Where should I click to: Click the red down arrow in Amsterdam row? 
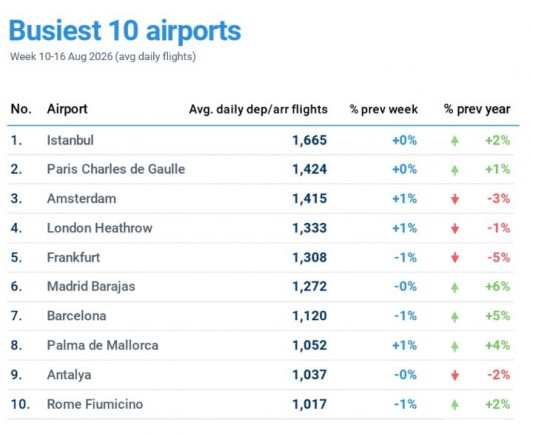pyautogui.click(x=454, y=199)
